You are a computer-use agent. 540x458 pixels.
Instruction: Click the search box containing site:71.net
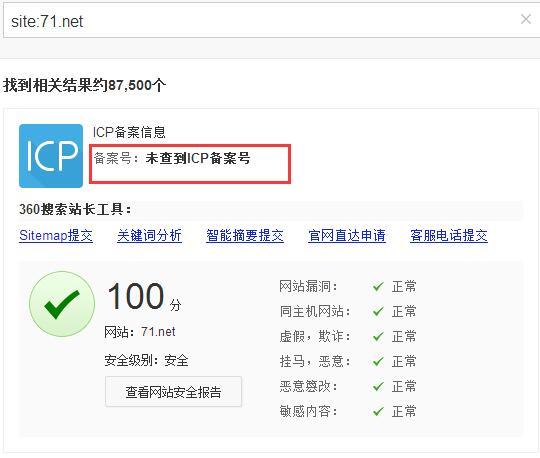pos(271,21)
